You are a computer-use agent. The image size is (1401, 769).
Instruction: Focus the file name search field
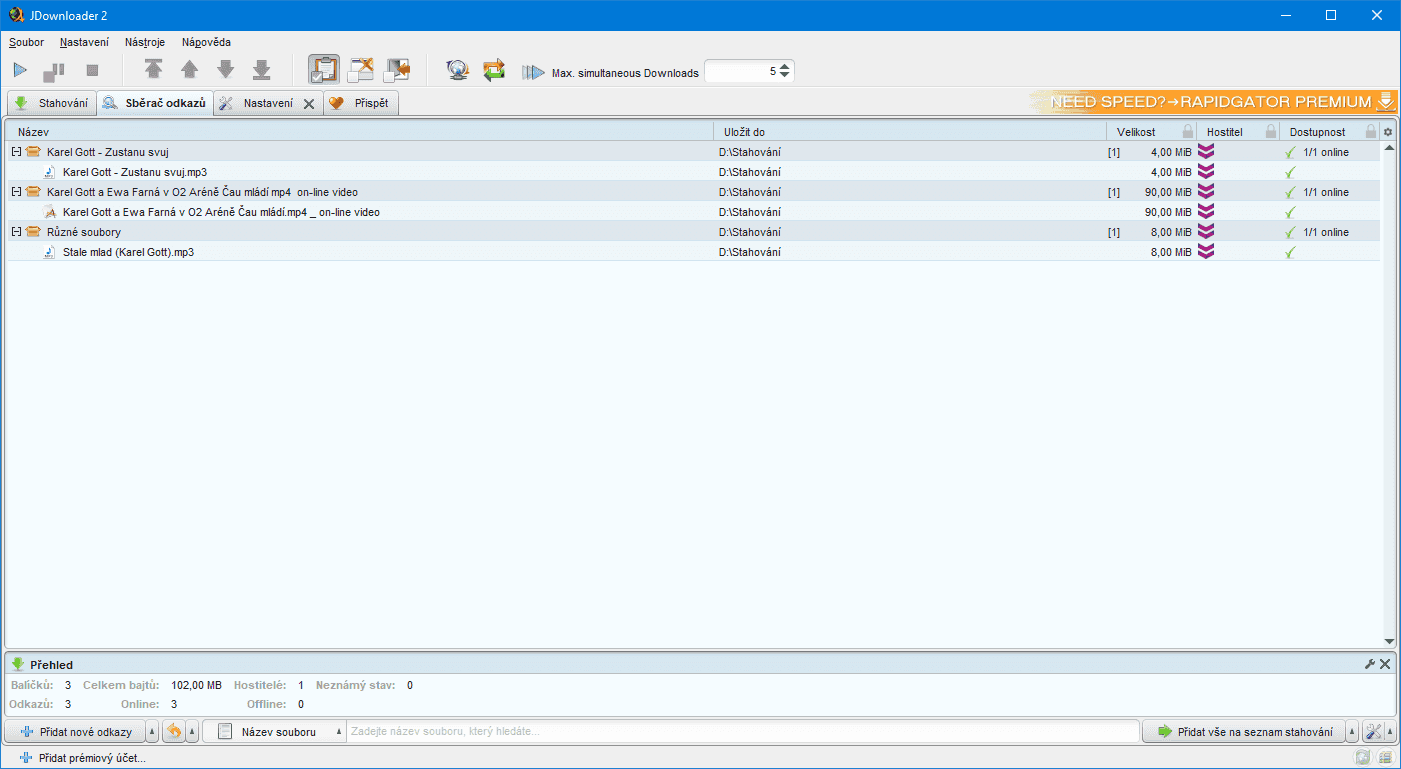coord(743,732)
